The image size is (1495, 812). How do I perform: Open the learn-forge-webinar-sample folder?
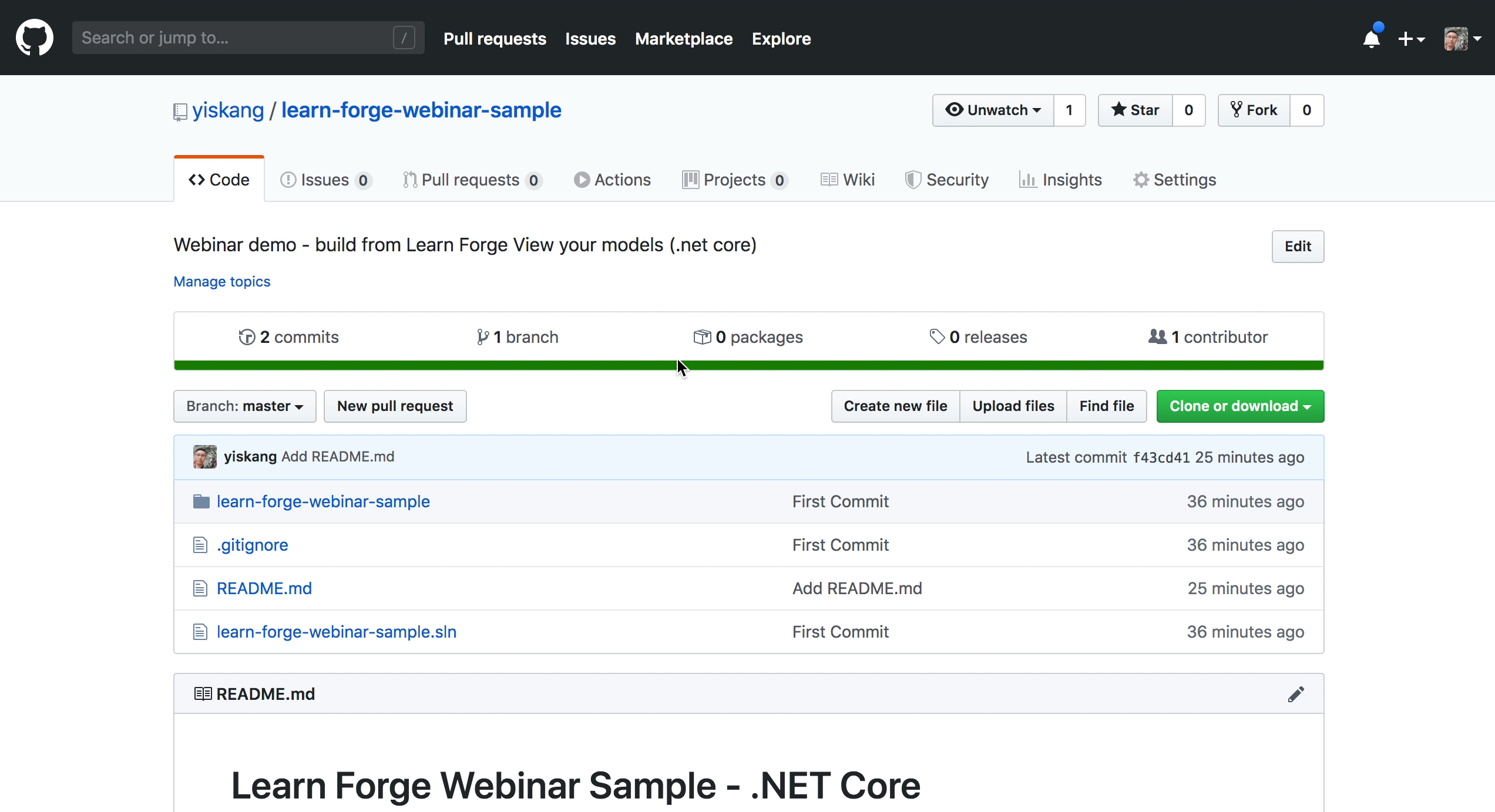pyautogui.click(x=323, y=501)
